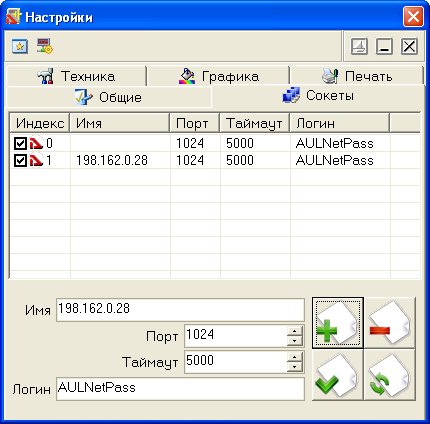Uncheck the checkbox for index 1
Viewport: 430px width, 424px height.
point(20,161)
